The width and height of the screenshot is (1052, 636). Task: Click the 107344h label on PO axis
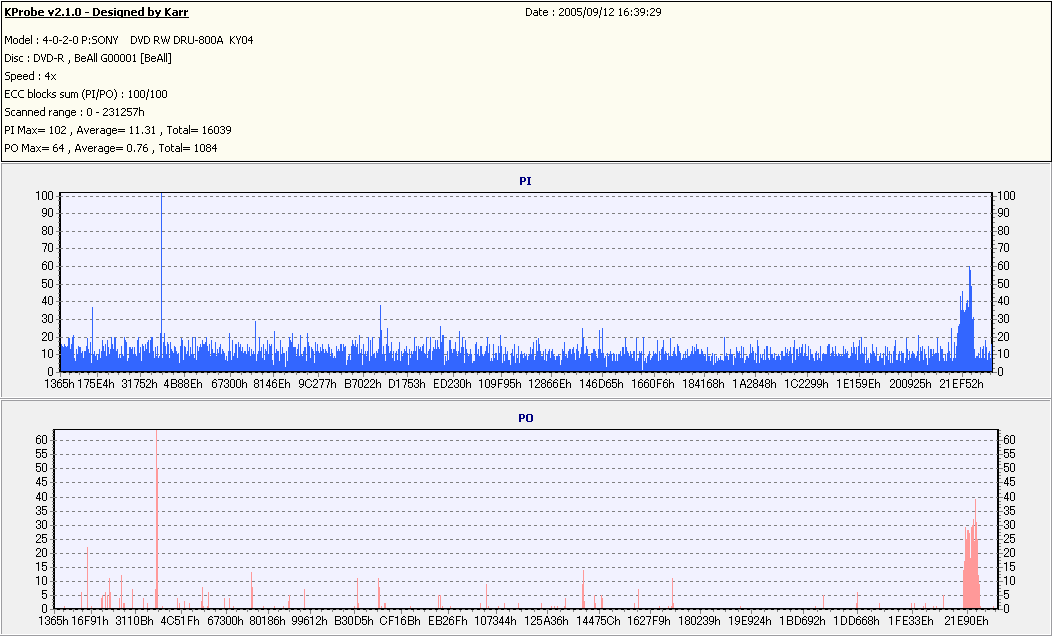coord(495,621)
